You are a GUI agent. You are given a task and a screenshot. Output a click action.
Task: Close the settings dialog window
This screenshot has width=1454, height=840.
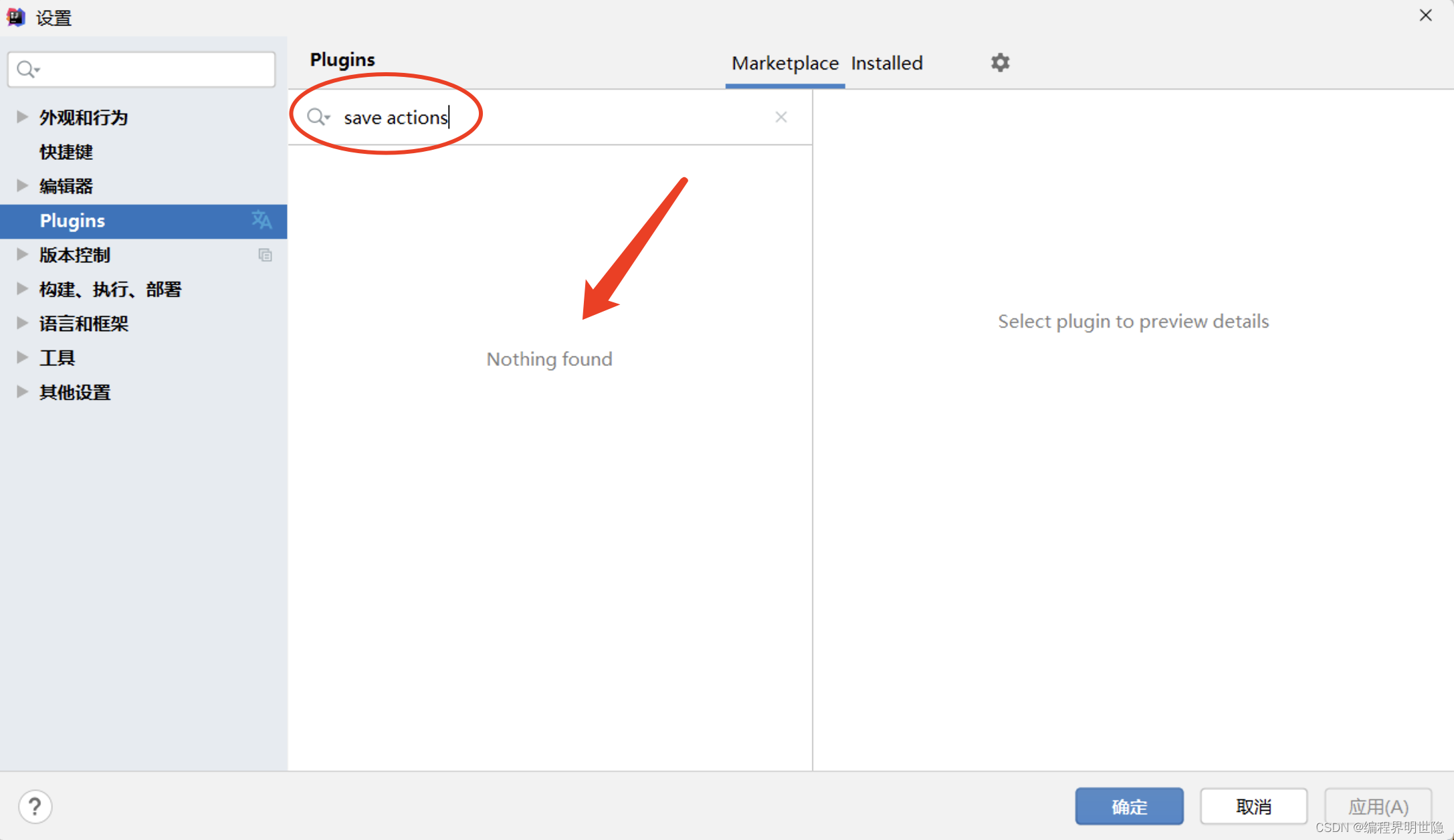tap(1425, 15)
